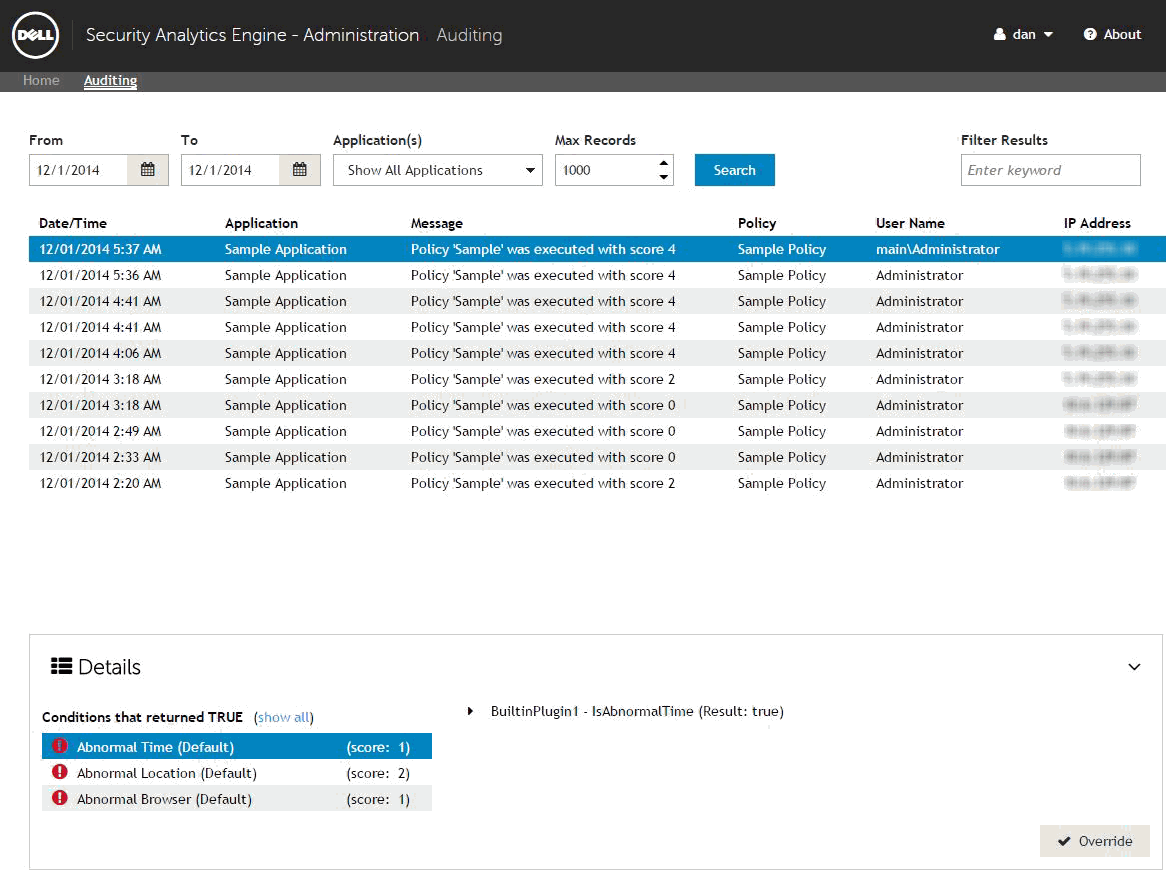Click the Abnormal Browser warning icon
The width and height of the screenshot is (1166, 870).
coord(60,799)
